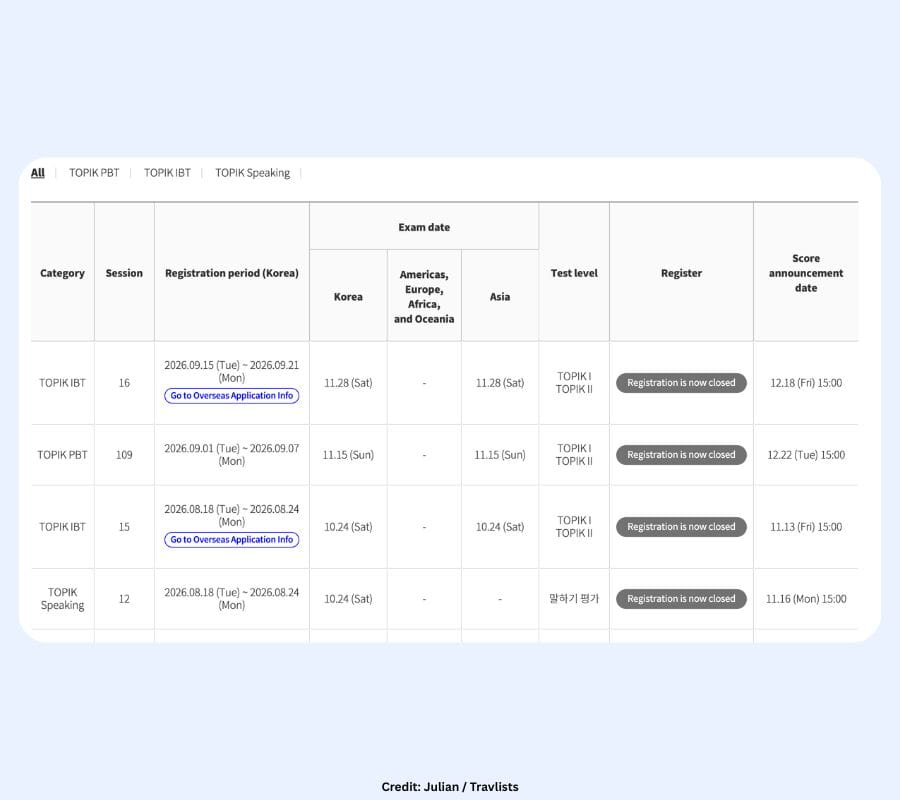The width and height of the screenshot is (900, 800).
Task: Click Korea exam date 11.28 (Sat)
Action: [x=348, y=383]
